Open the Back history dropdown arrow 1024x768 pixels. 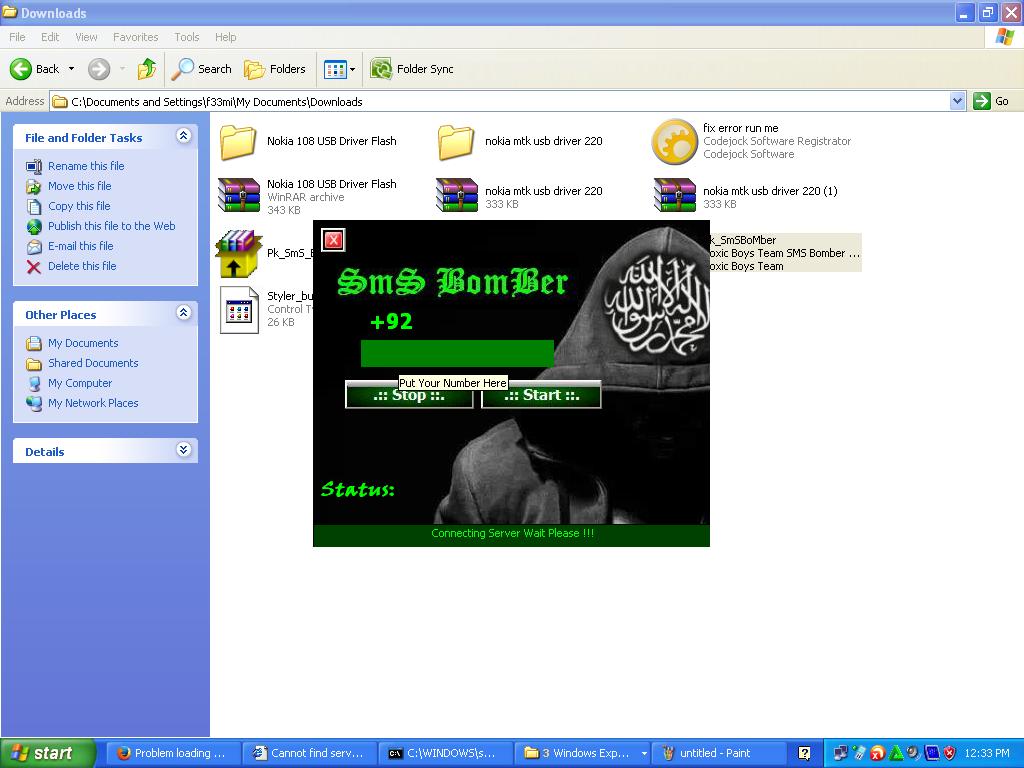click(71, 69)
